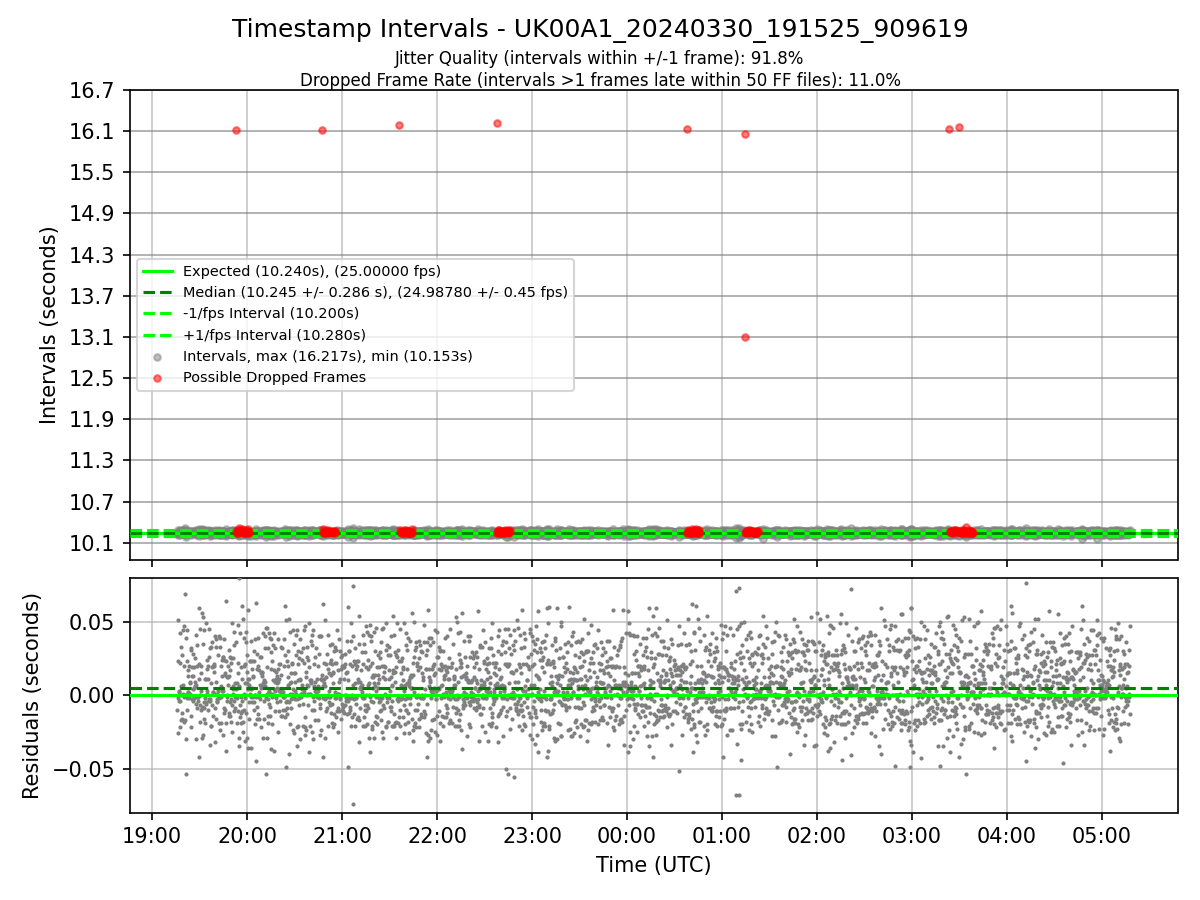Image resolution: width=1200 pixels, height=900 pixels.
Task: Click the red dot marker in the legend
Action: click(x=158, y=378)
